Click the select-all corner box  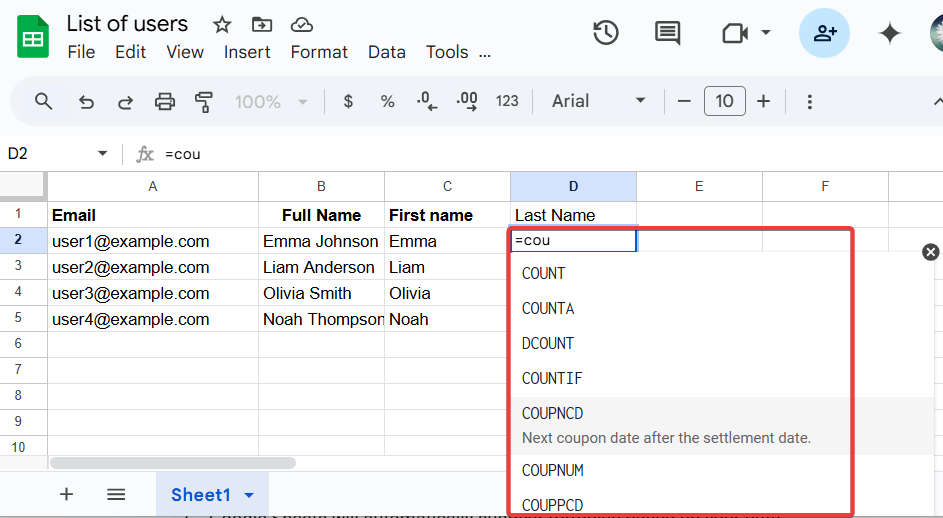(x=22, y=185)
